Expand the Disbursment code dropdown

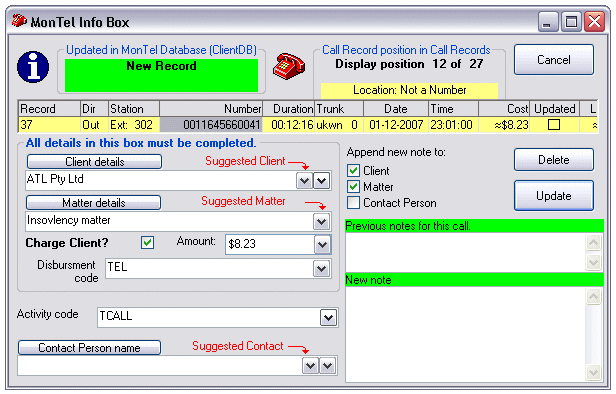pos(322,269)
